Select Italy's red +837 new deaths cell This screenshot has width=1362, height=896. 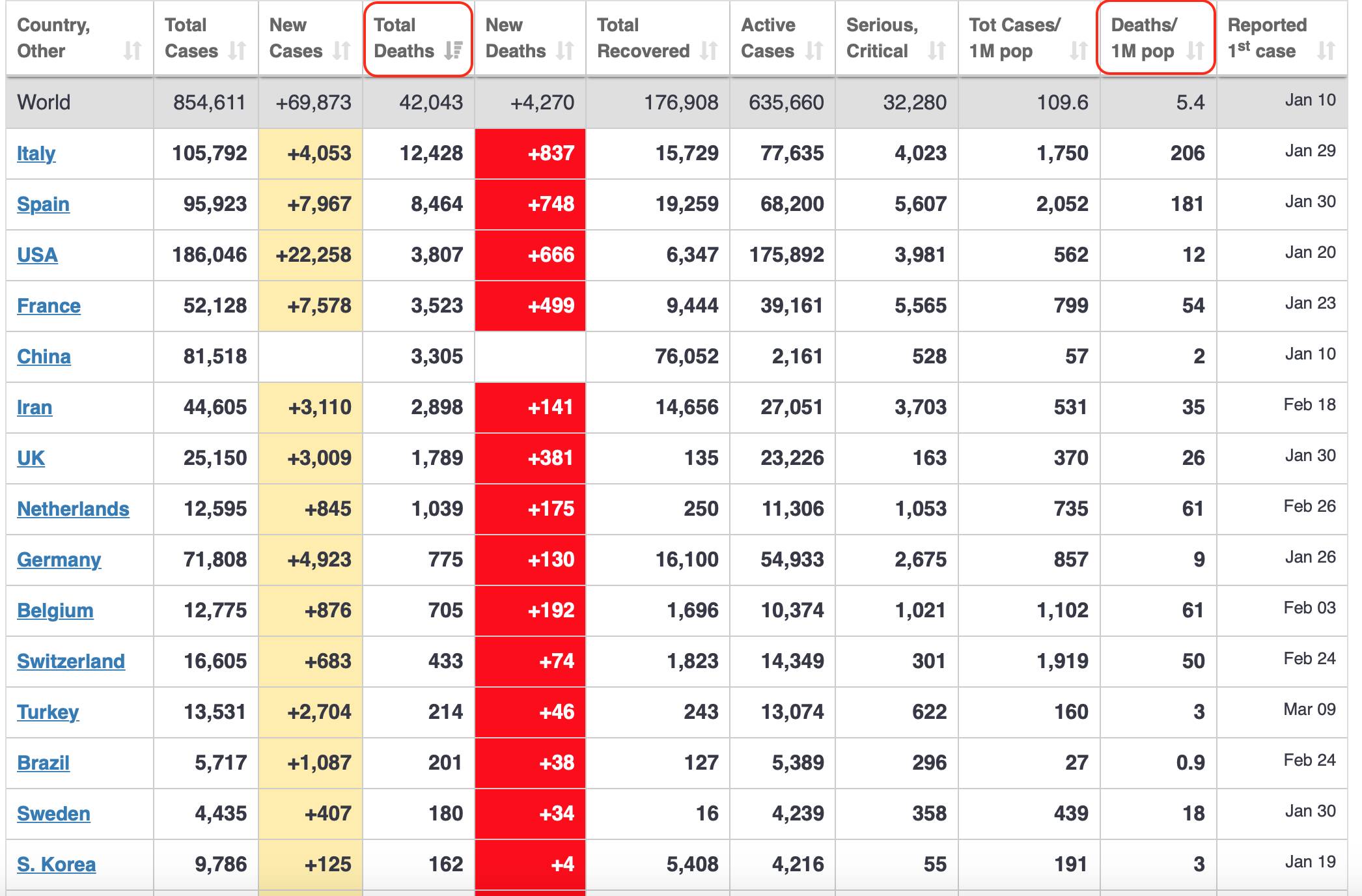pyautogui.click(x=530, y=154)
